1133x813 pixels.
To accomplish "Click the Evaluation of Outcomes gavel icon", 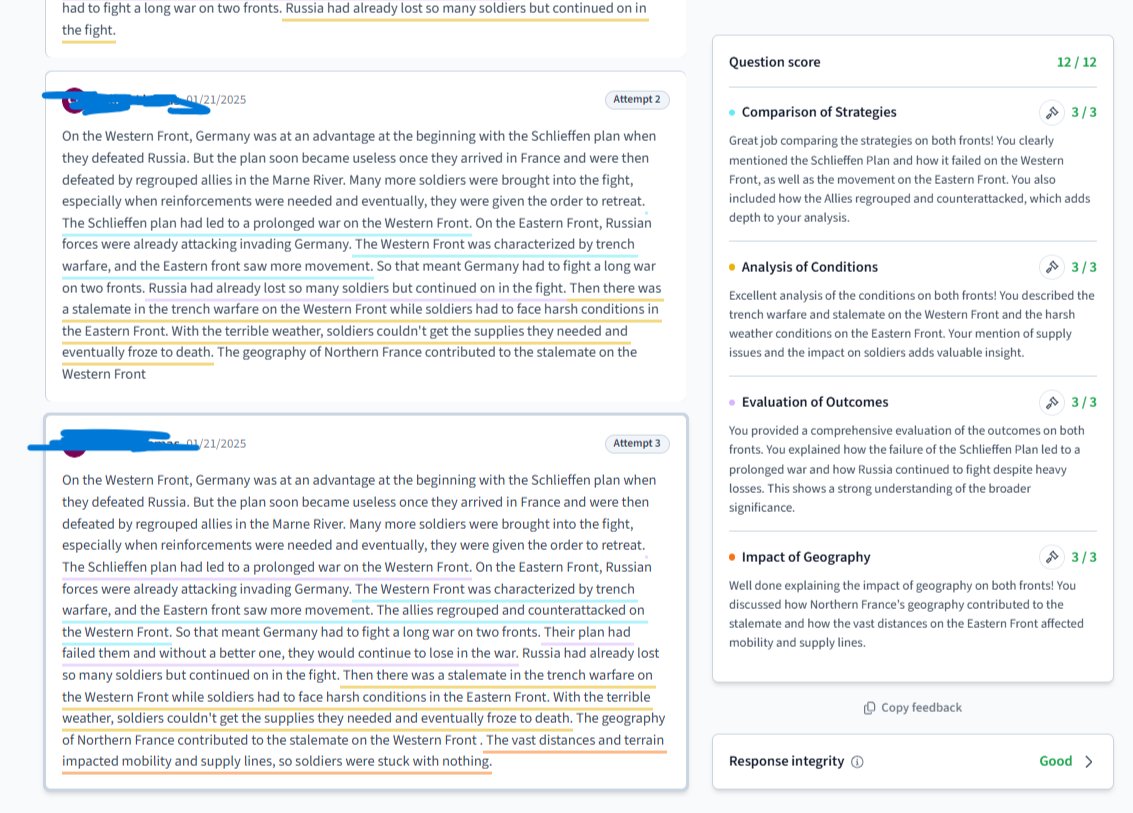I will (x=1052, y=402).
